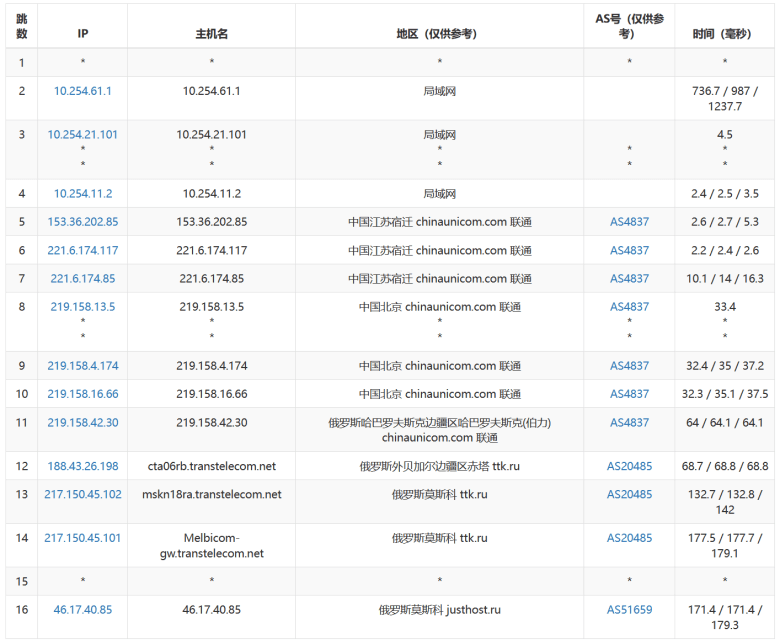The width and height of the screenshot is (780, 644).
Task: Select time cell 2.4 / 2.5 / 3.5
Action: tap(725, 194)
